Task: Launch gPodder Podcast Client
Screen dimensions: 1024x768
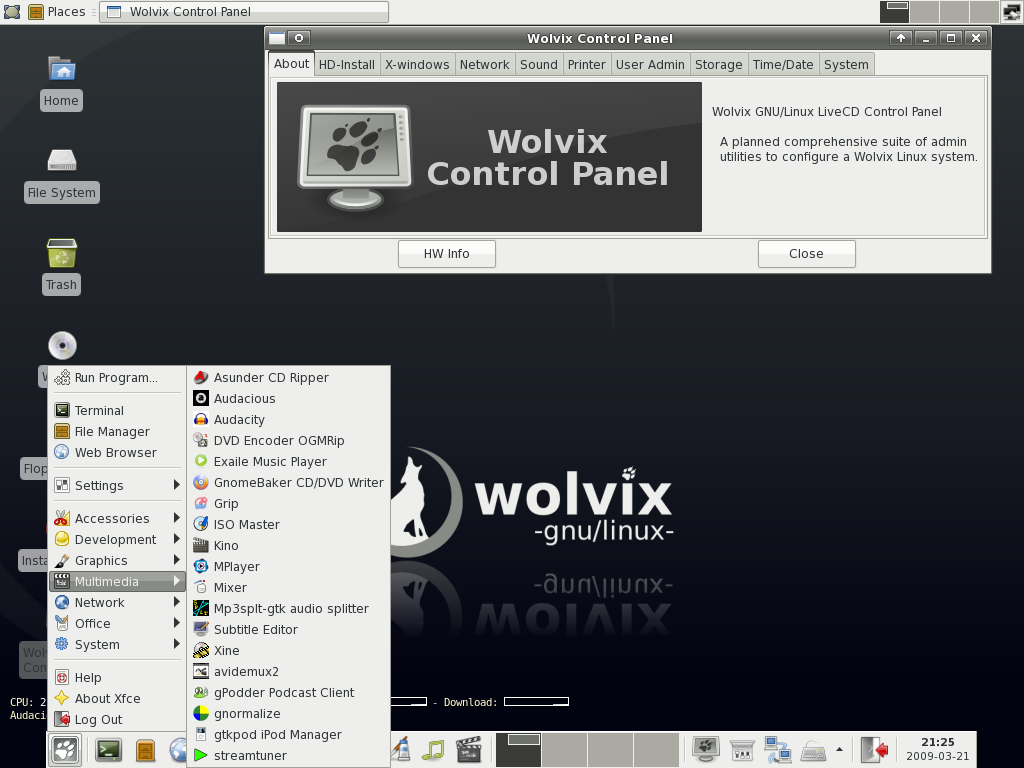Action: (288, 692)
